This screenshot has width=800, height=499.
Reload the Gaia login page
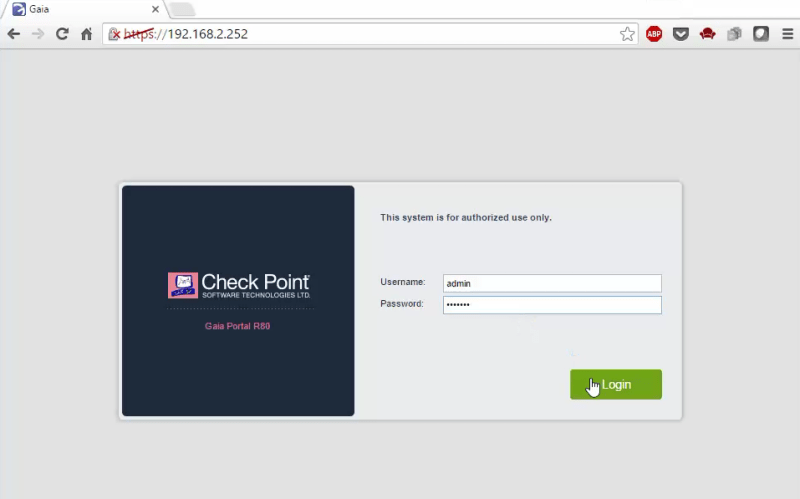click(62, 34)
